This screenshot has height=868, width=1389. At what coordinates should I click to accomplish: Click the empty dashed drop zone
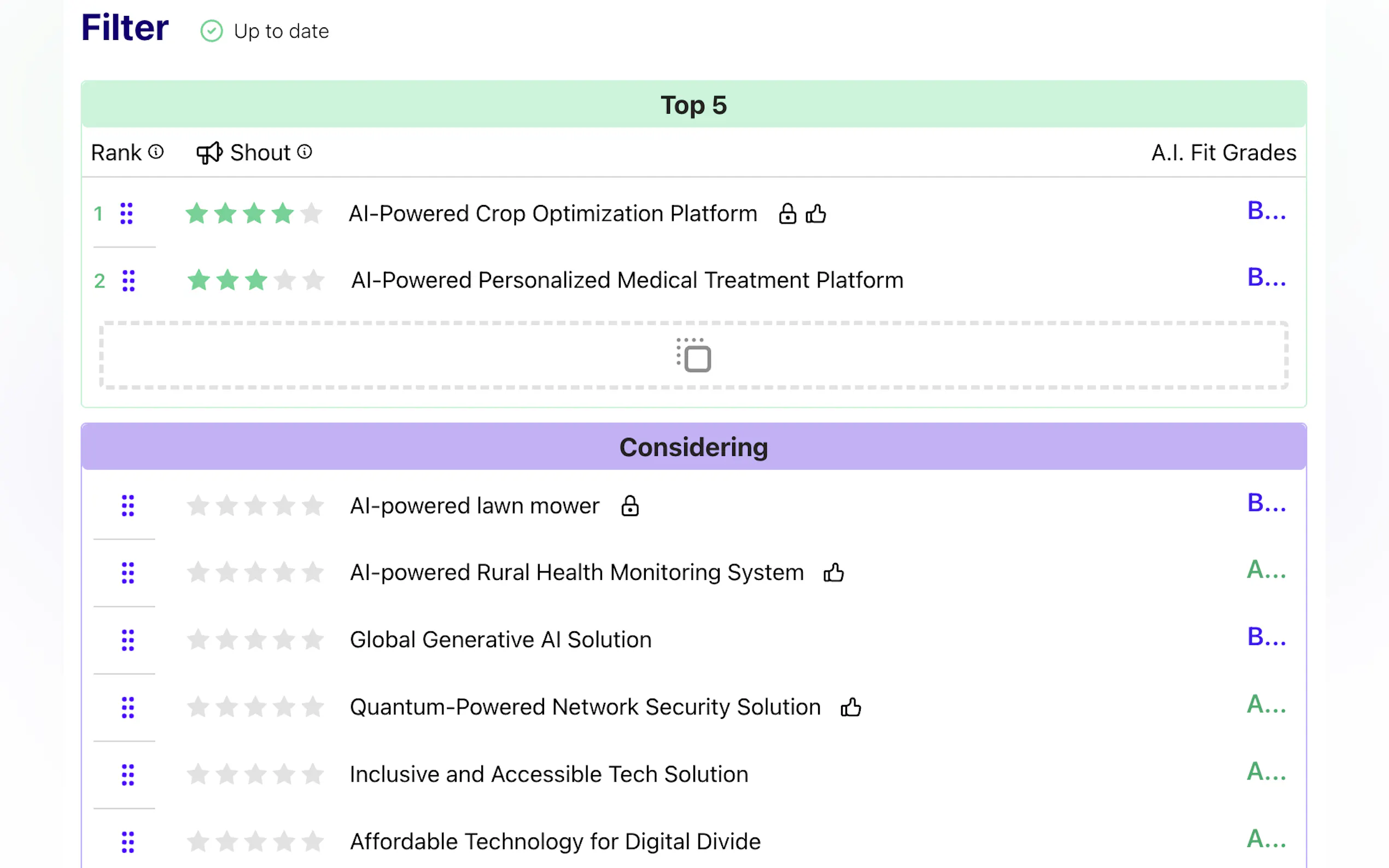(x=693, y=355)
